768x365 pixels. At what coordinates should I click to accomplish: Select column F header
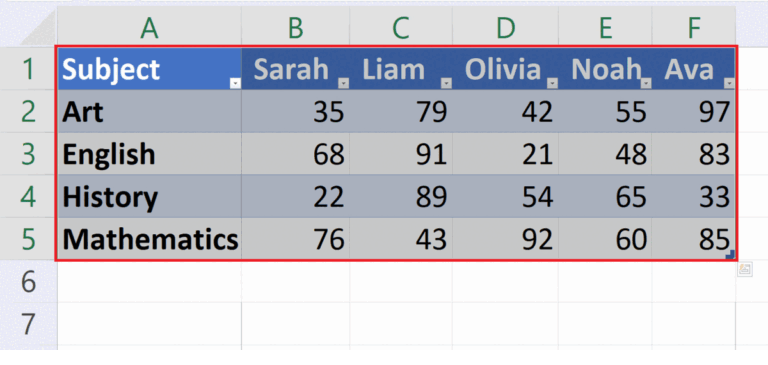click(694, 27)
